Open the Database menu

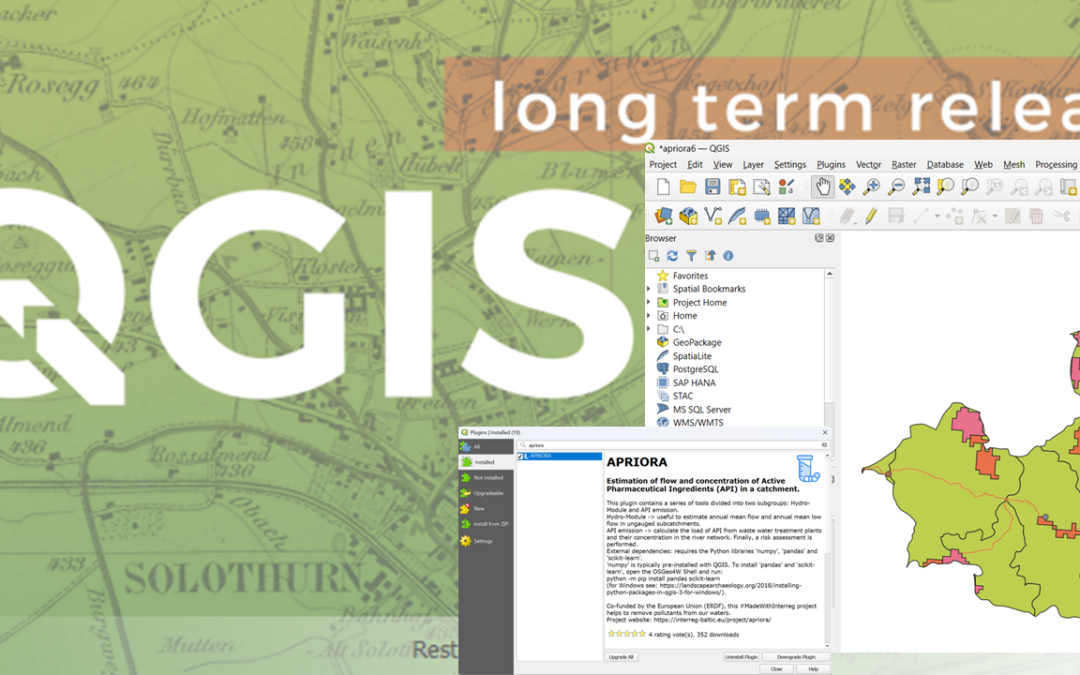(945, 165)
